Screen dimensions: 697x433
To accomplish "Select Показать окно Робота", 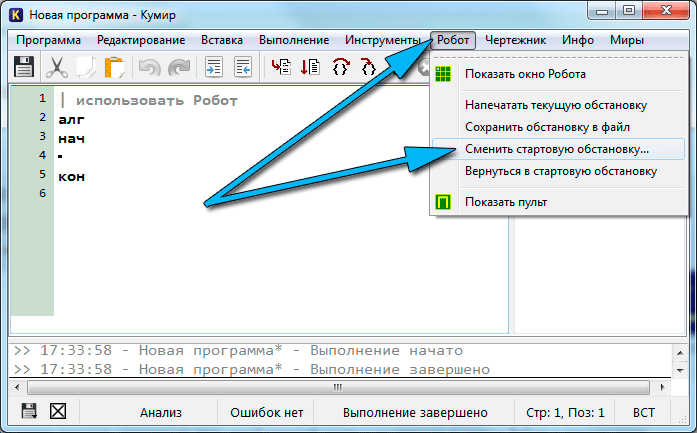I will [x=558, y=74].
